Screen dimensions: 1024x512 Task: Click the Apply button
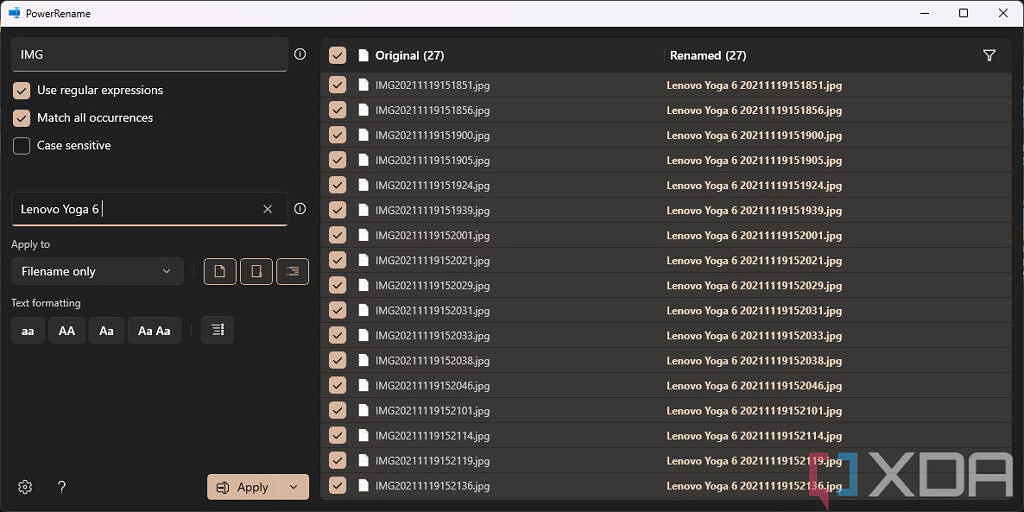point(244,487)
